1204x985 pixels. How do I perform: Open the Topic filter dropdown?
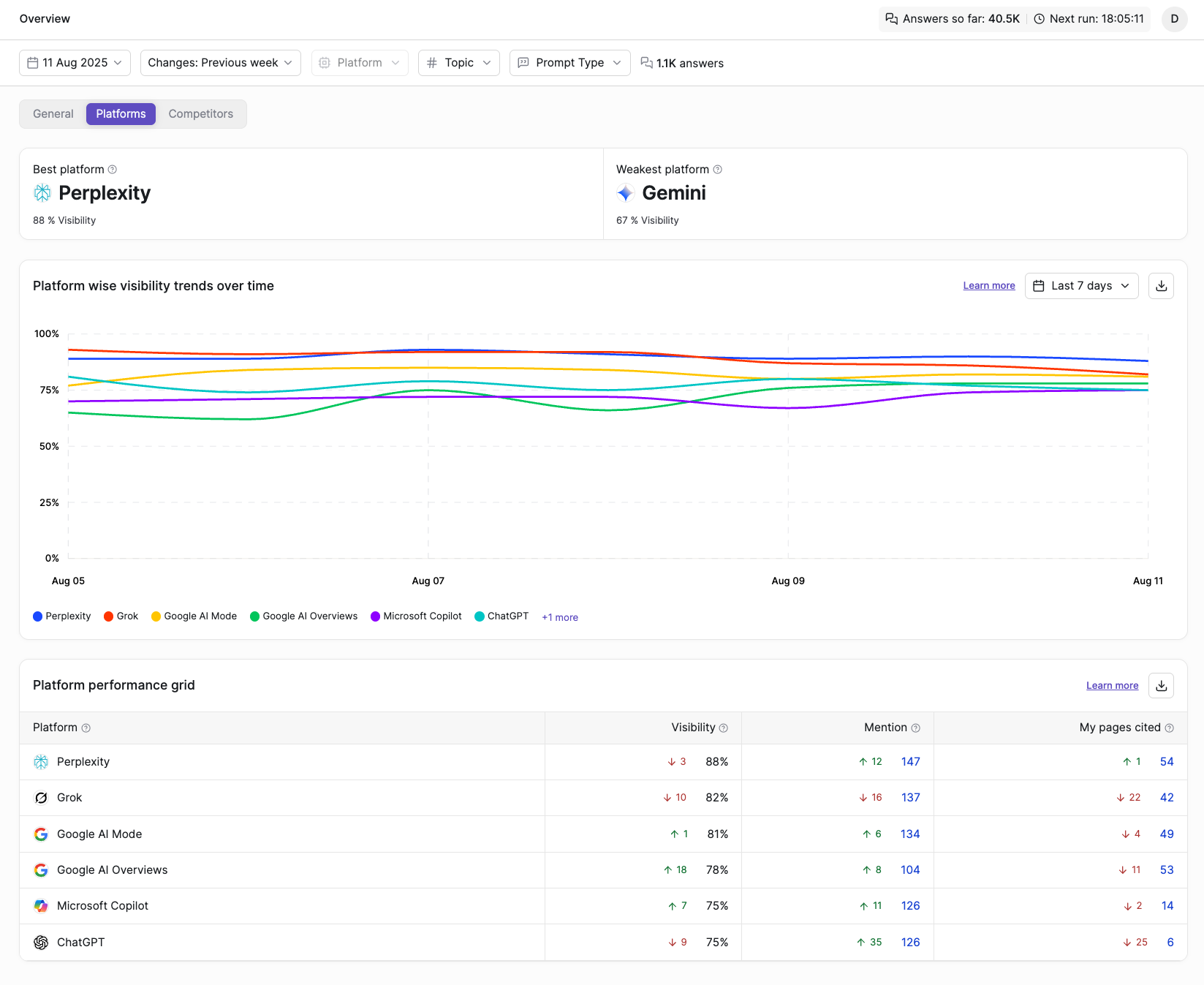click(459, 63)
